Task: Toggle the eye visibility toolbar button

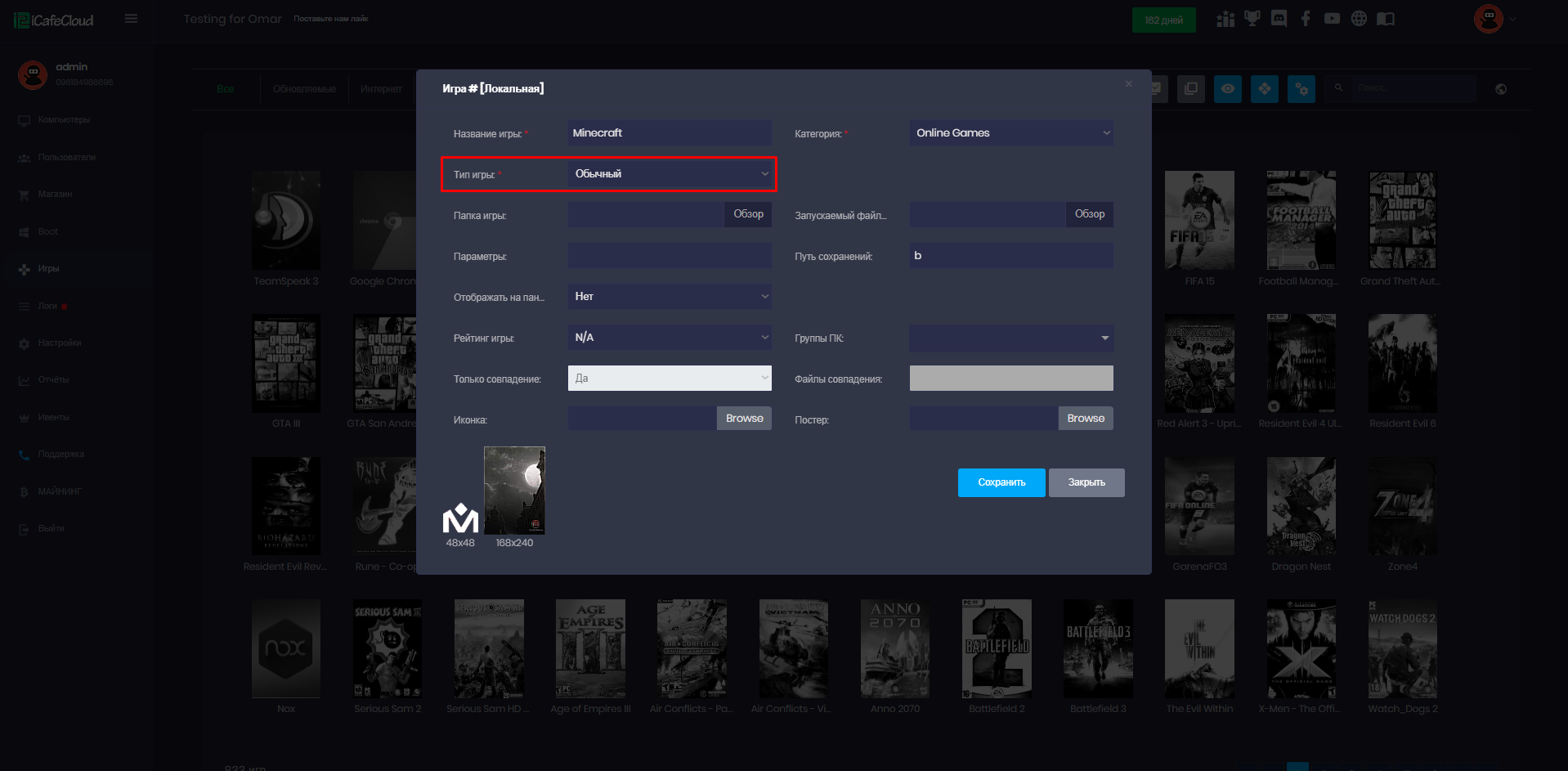Action: coord(1228,88)
